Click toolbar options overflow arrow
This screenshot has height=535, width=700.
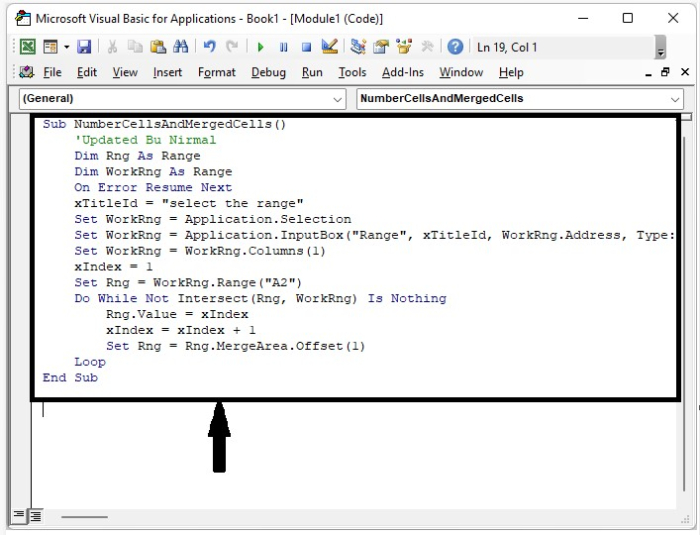point(661,47)
